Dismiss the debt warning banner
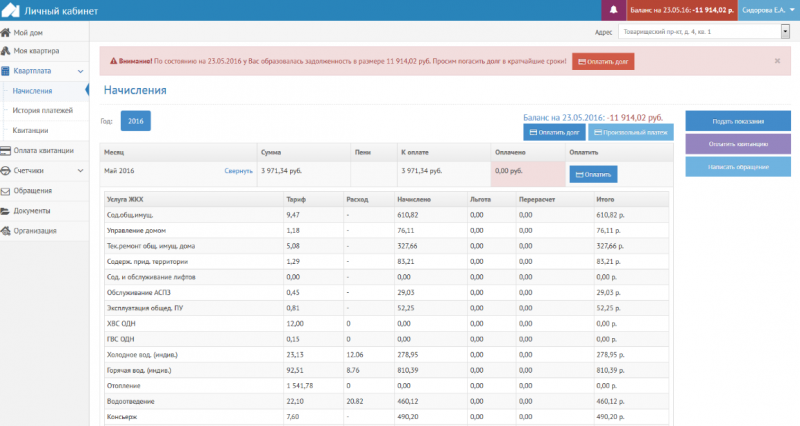 pyautogui.click(x=777, y=60)
